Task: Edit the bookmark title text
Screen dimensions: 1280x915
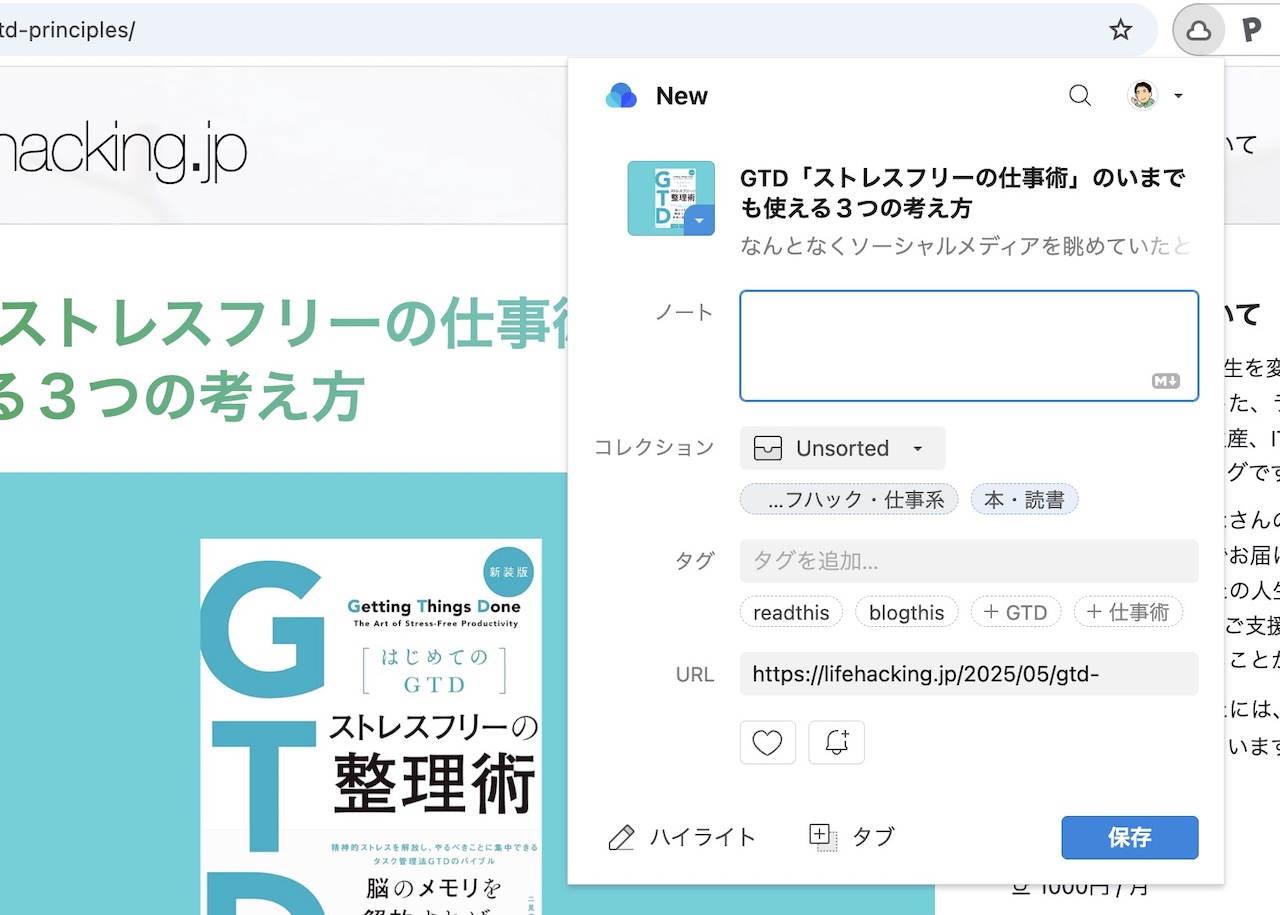Action: pyautogui.click(x=962, y=193)
